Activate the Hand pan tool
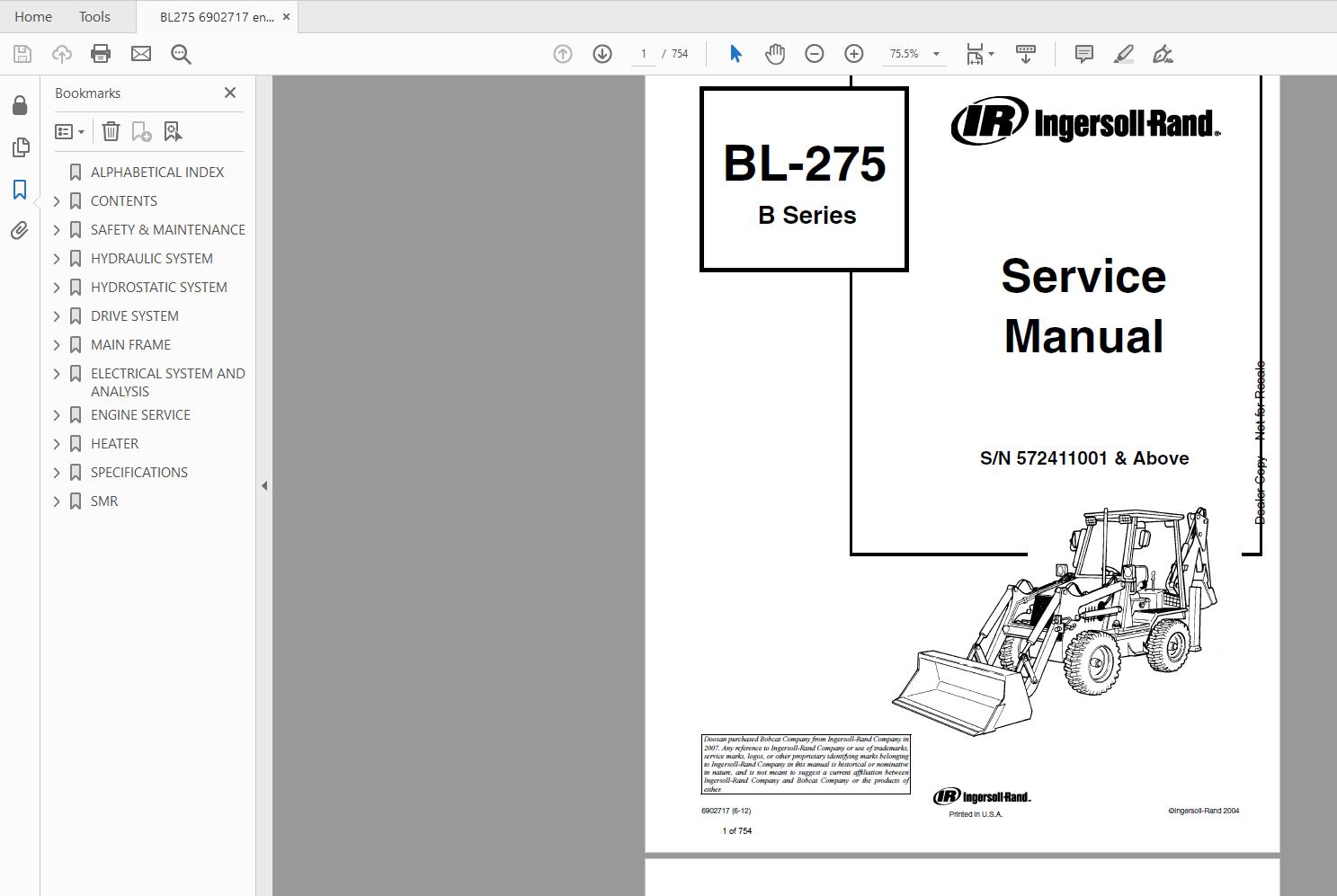This screenshot has height=896, width=1337. pyautogui.click(x=774, y=54)
